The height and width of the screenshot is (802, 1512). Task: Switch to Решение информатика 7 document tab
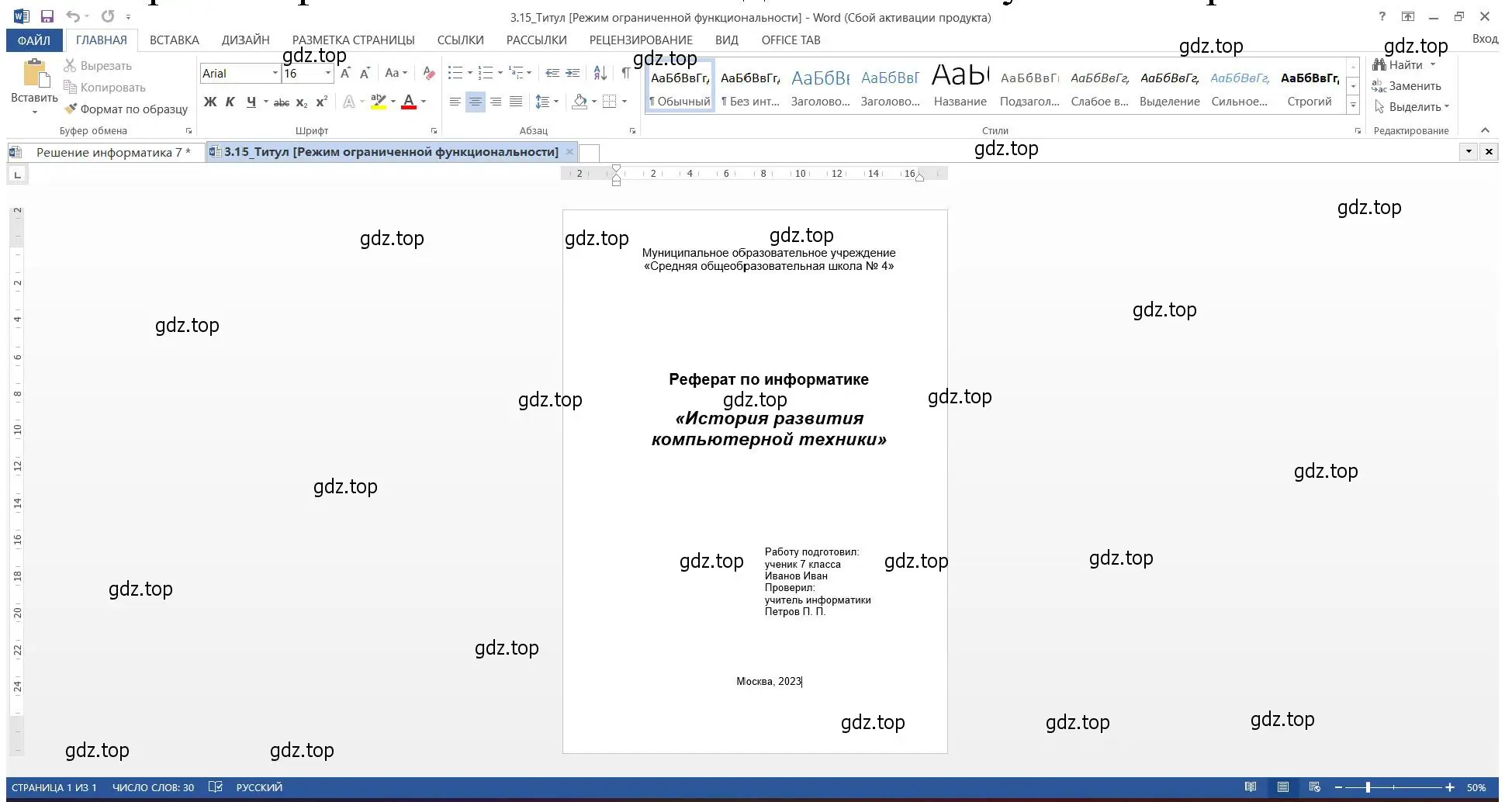106,152
